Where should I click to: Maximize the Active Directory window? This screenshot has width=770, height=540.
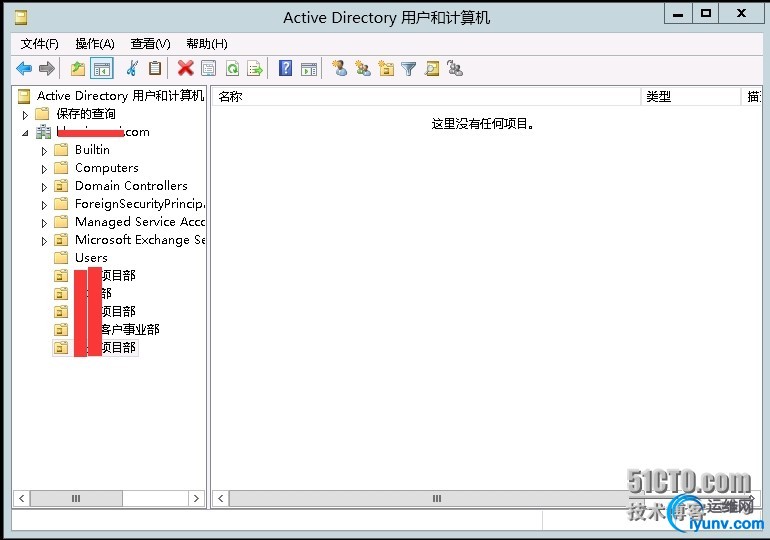tap(706, 14)
